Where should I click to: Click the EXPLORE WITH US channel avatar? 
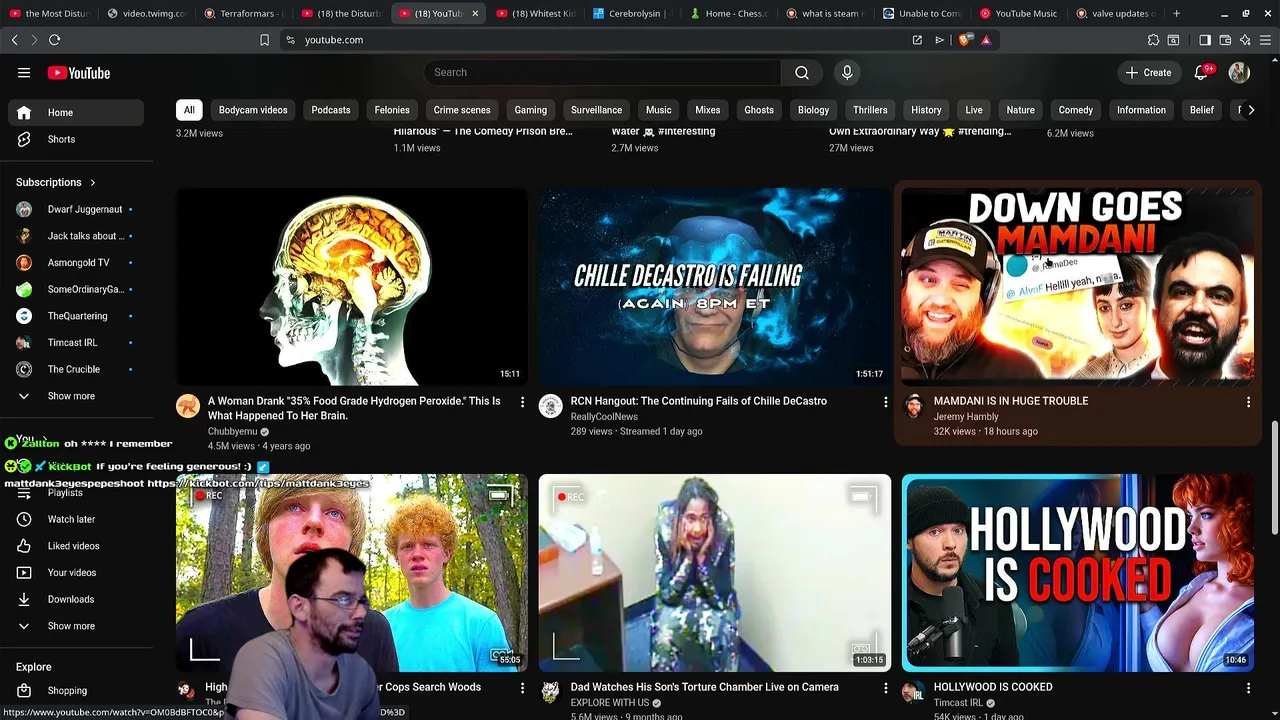tap(551, 691)
